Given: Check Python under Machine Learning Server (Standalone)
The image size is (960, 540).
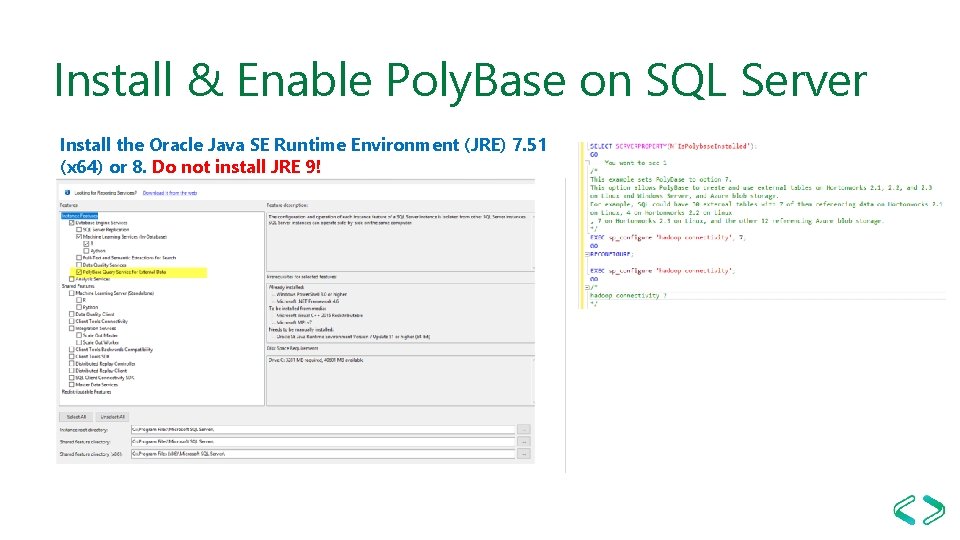Looking at the screenshot, I should [79, 307].
